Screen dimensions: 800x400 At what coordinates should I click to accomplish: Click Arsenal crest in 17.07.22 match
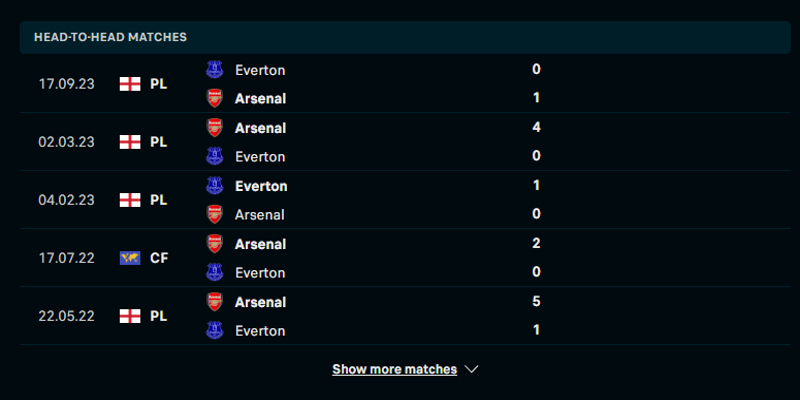tap(214, 244)
